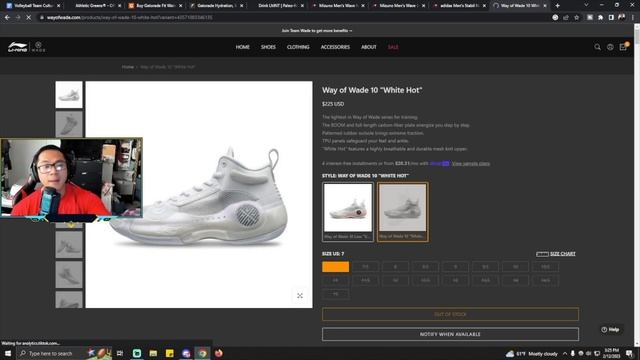
Task: Open the ACCESSORIES menu
Action: coord(335,47)
